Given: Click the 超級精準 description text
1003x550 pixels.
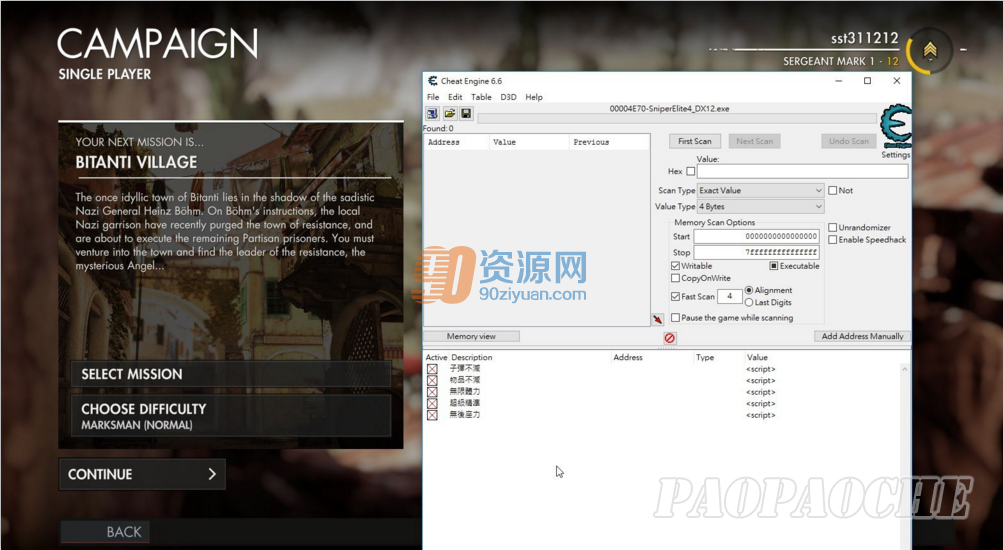Looking at the screenshot, I should pos(464,404).
